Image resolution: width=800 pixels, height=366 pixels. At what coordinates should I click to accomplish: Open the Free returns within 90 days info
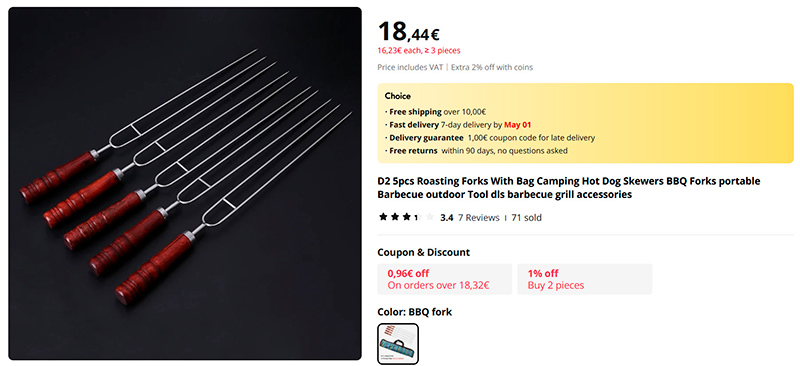[x=476, y=151]
